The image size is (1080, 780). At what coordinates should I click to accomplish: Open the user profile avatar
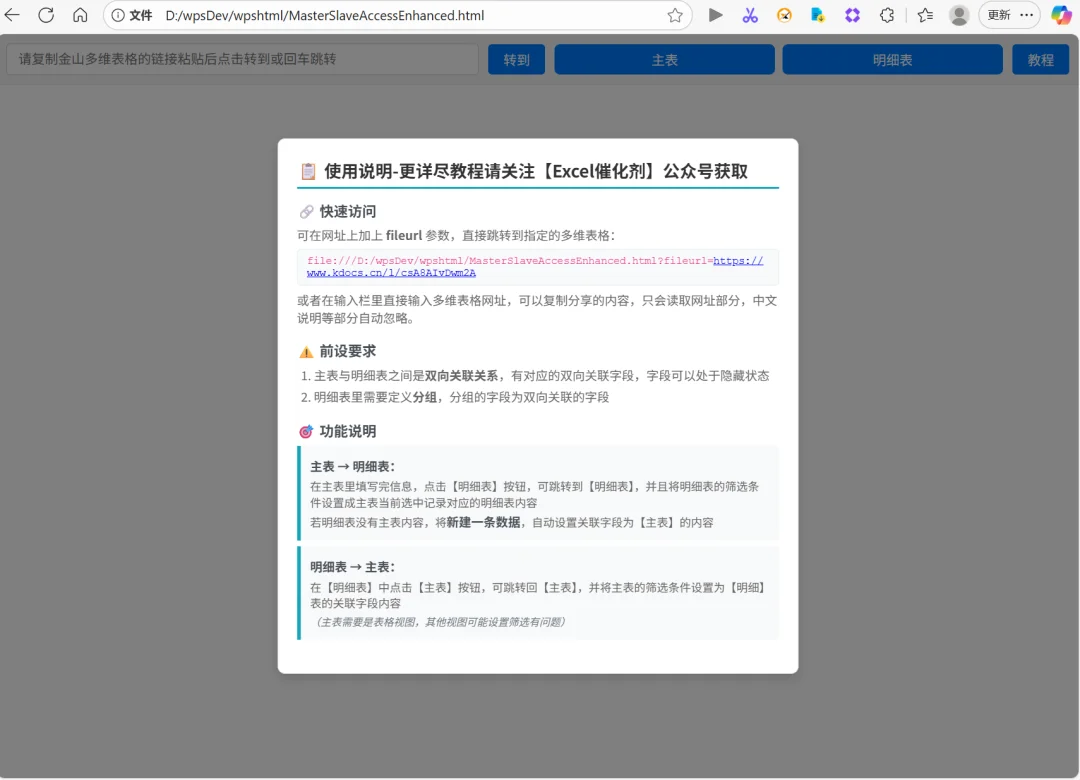click(x=959, y=15)
